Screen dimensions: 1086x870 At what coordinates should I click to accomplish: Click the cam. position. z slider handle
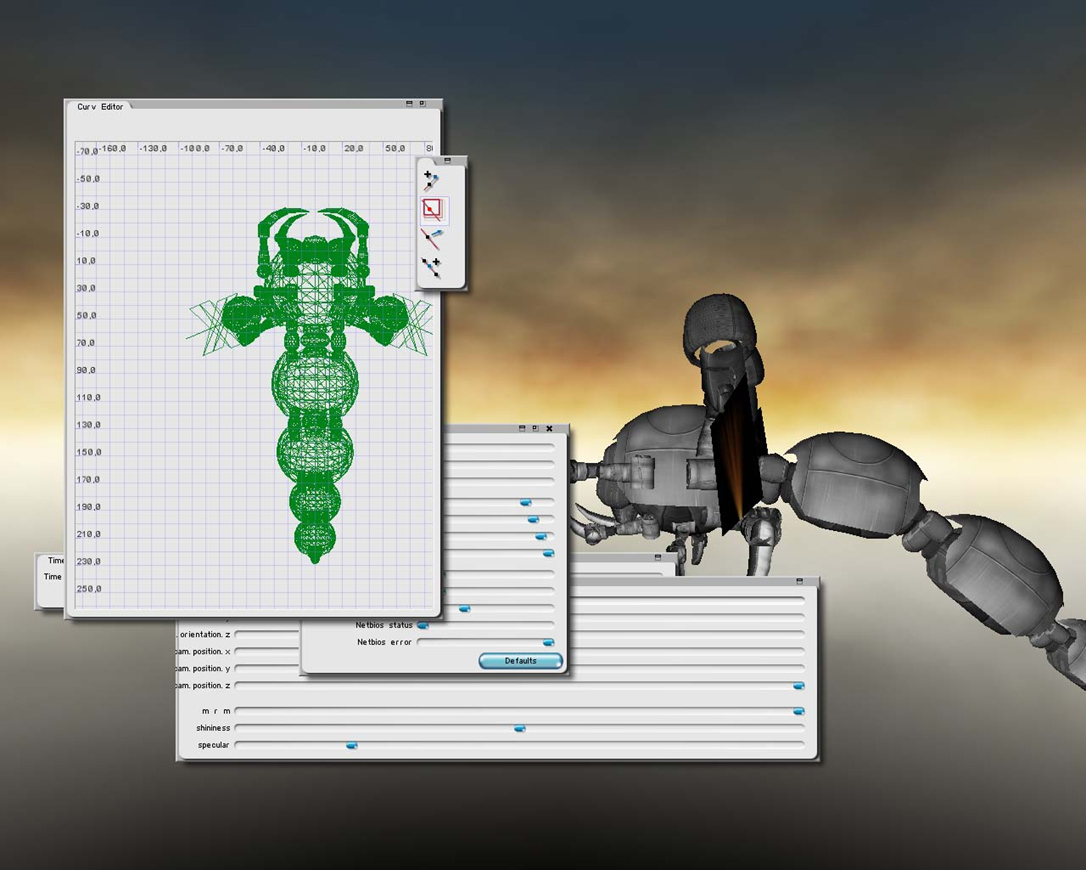pyautogui.click(x=798, y=686)
